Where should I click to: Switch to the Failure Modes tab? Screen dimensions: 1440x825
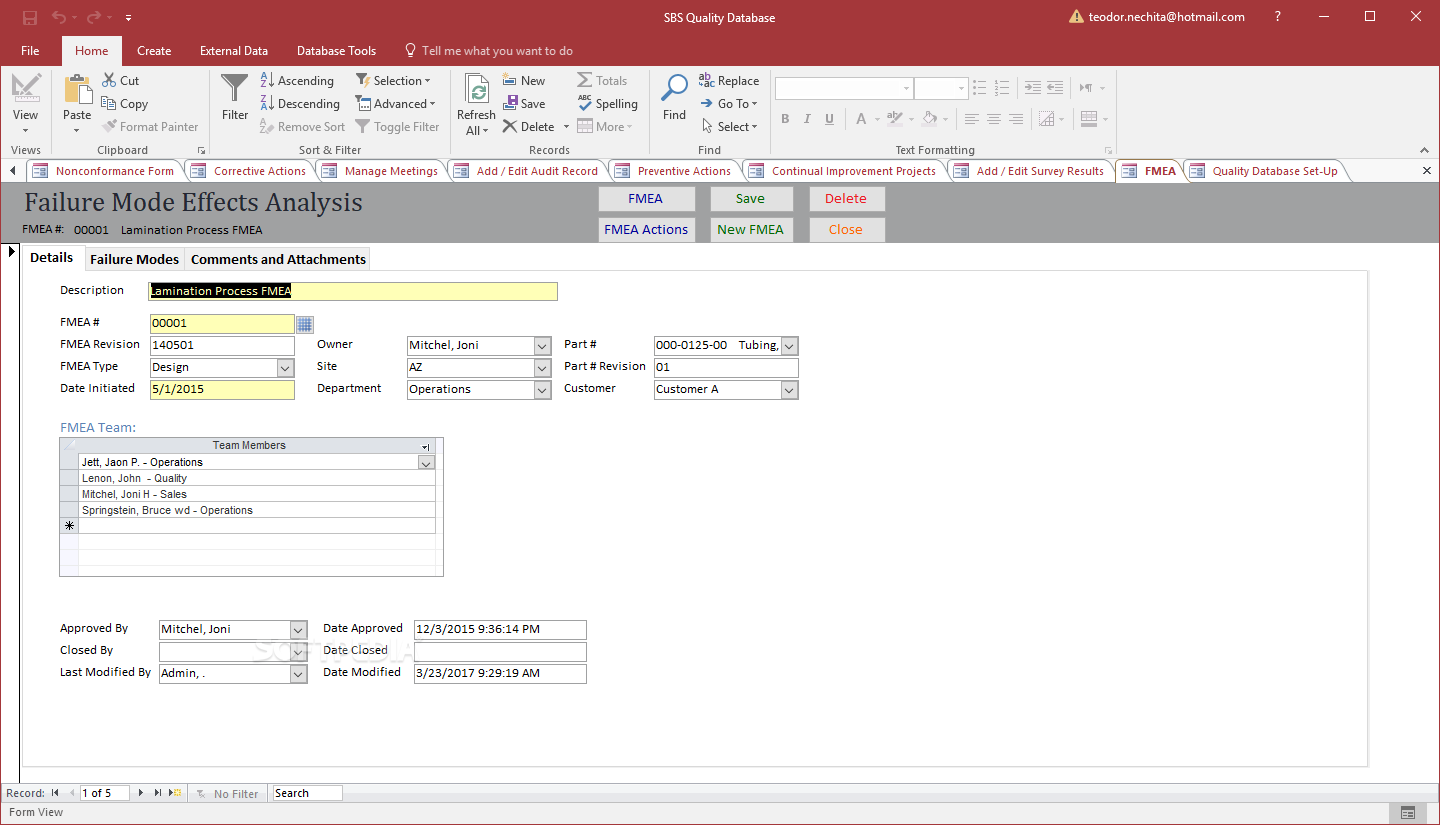click(x=134, y=259)
